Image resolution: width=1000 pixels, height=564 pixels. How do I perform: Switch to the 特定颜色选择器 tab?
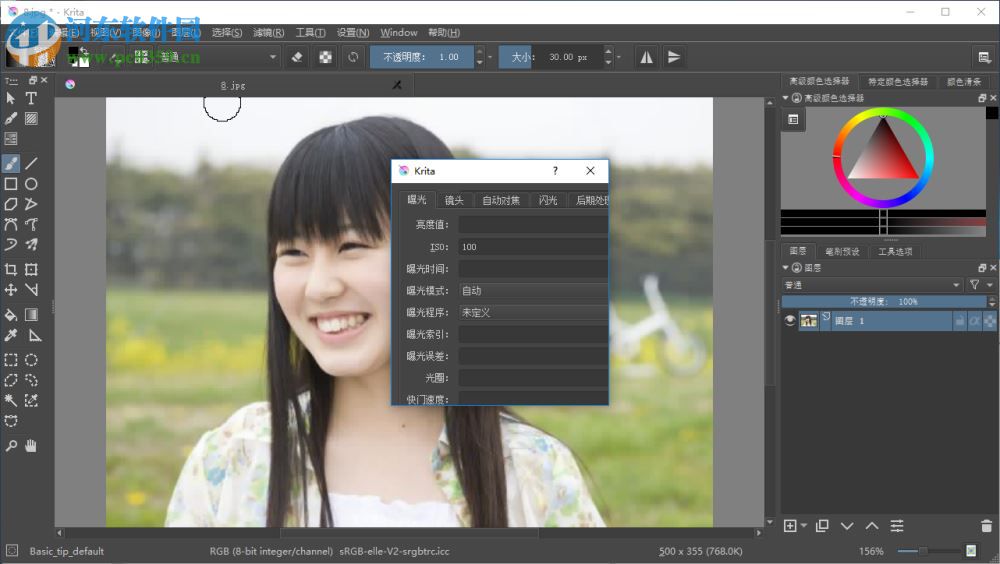pyautogui.click(x=898, y=82)
